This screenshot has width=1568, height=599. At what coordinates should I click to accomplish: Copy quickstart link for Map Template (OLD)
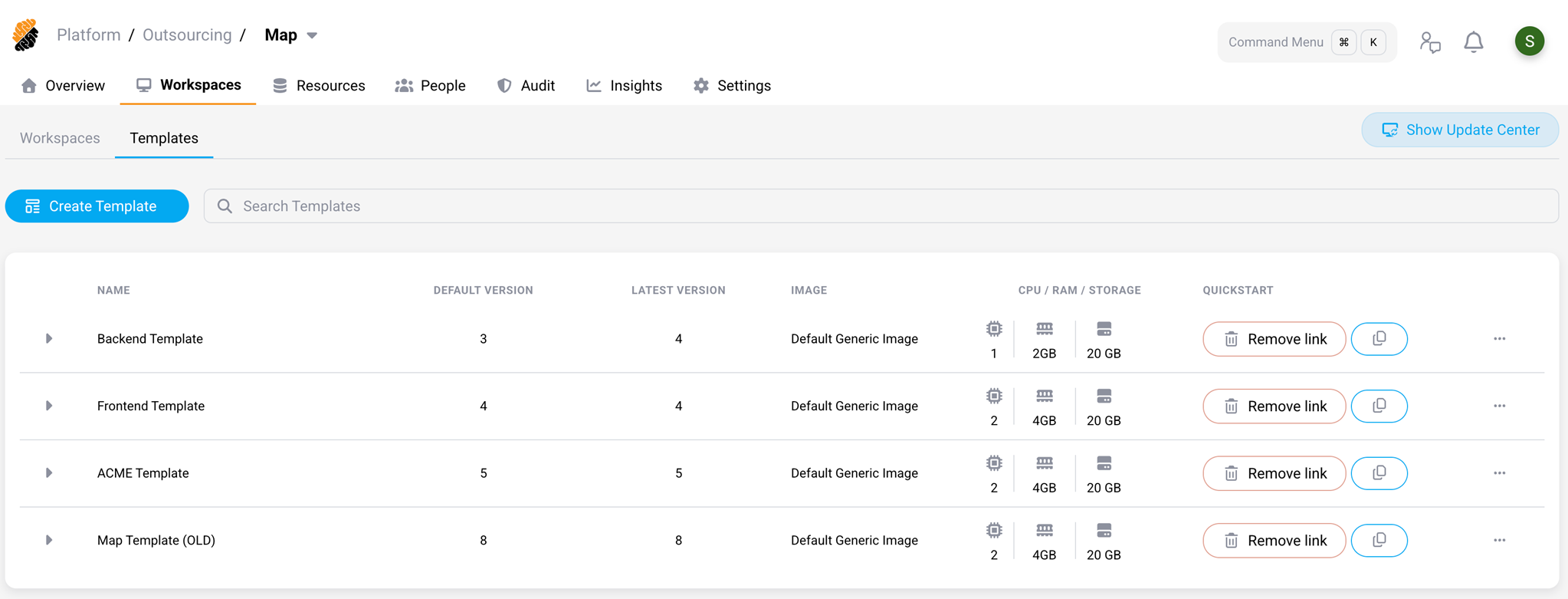click(x=1379, y=541)
